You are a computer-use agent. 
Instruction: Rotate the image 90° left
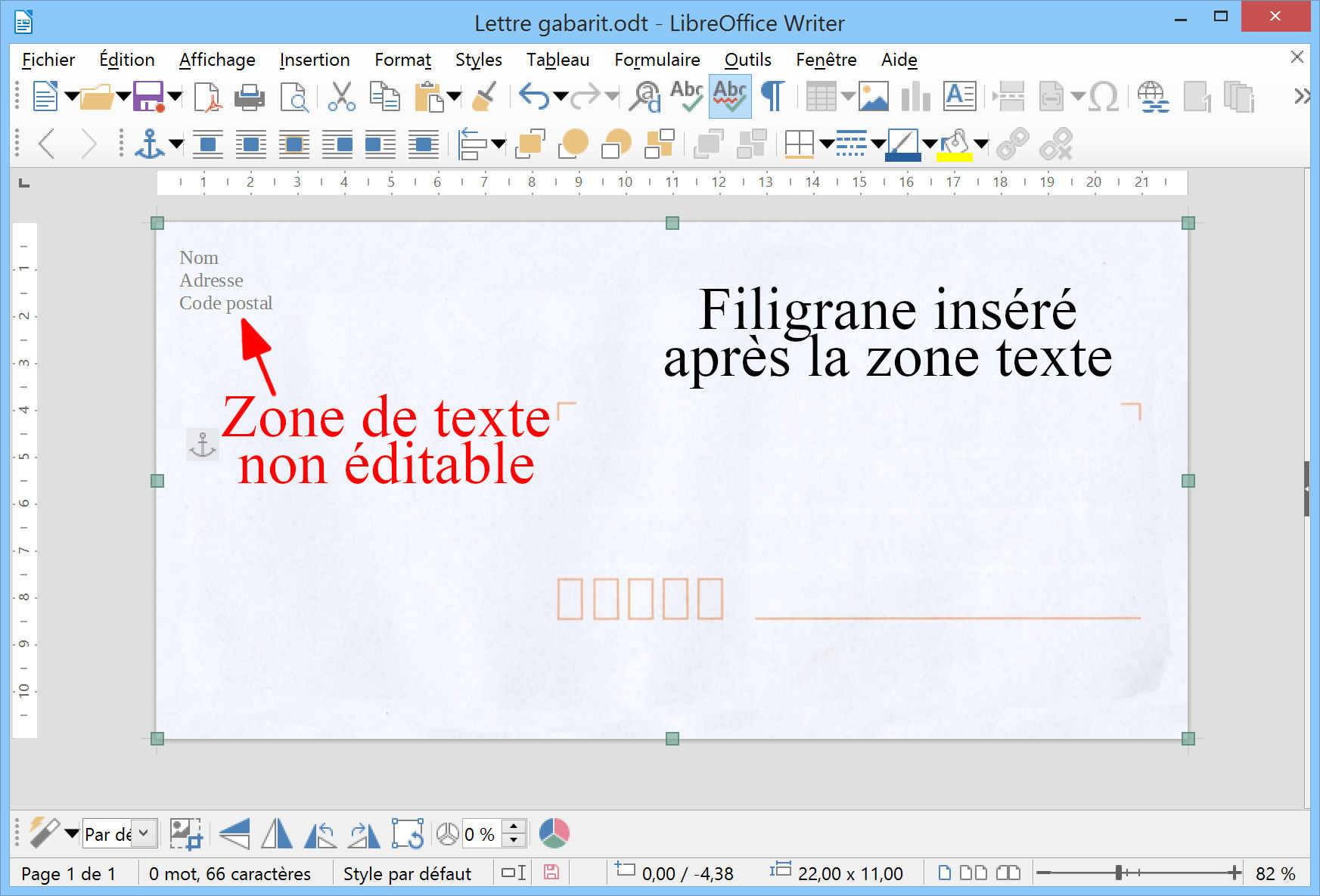pyautogui.click(x=320, y=834)
